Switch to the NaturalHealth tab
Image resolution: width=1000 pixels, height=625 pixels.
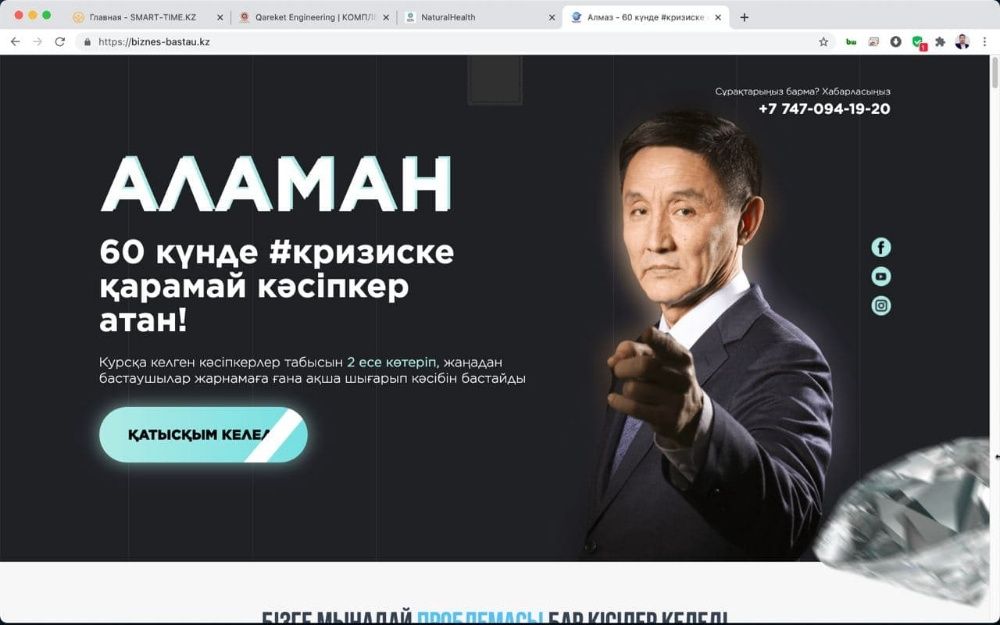(478, 18)
